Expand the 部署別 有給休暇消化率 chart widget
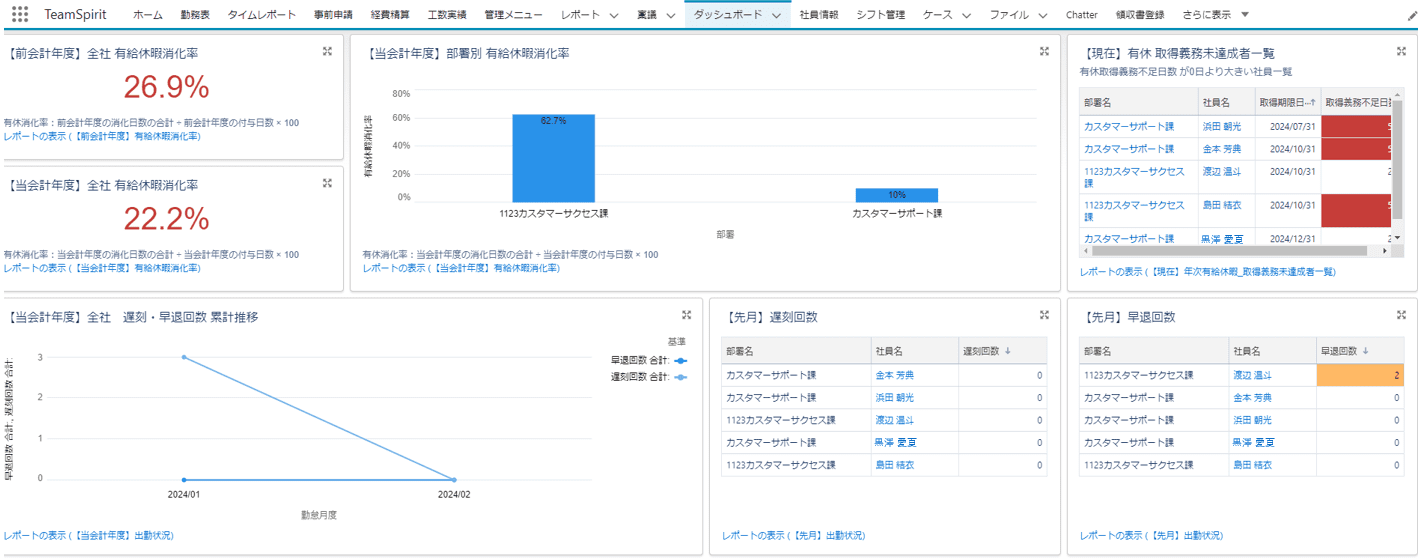 tap(1044, 52)
